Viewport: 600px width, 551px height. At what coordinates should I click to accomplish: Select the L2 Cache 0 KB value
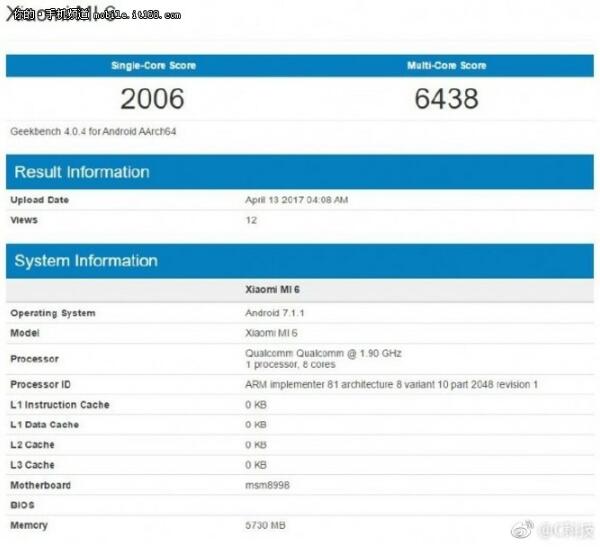click(x=256, y=445)
